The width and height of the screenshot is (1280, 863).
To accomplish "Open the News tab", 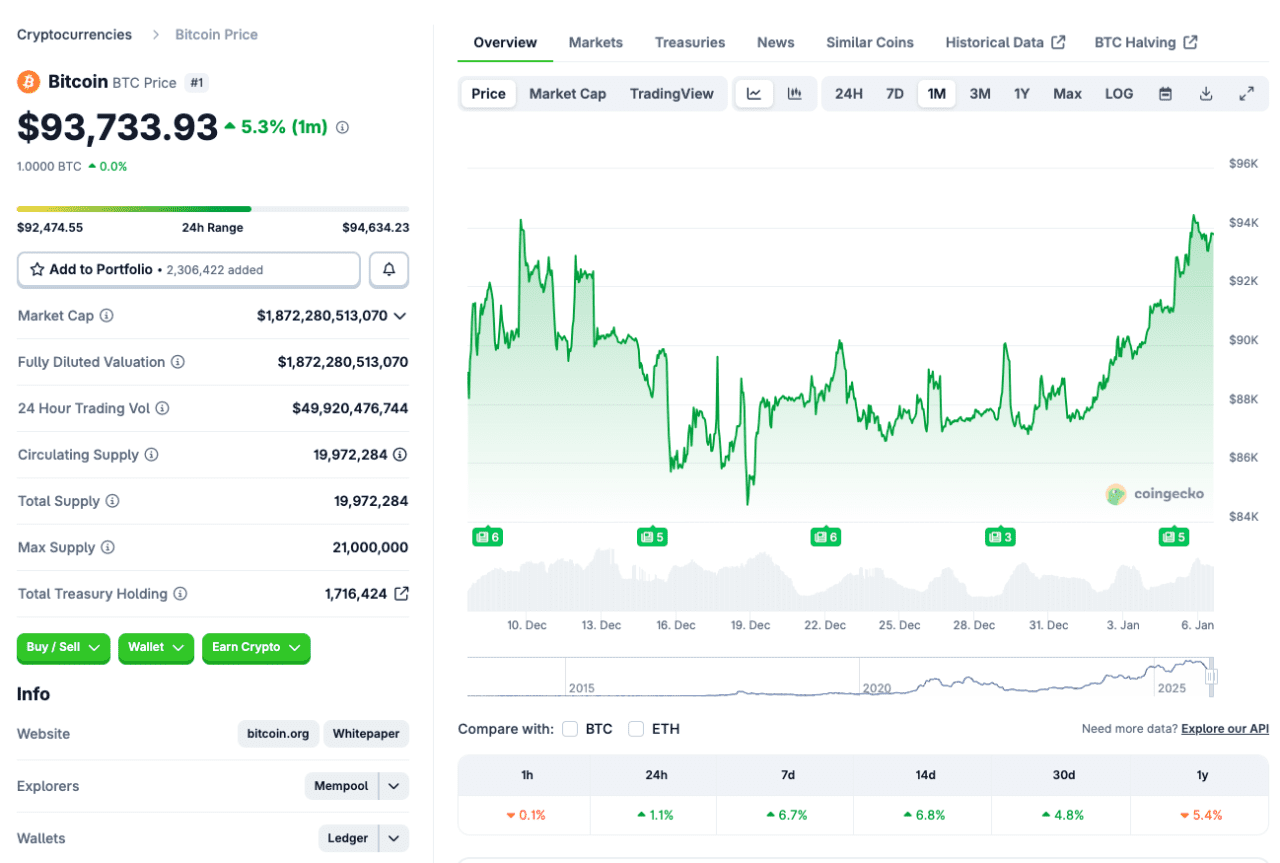I will [x=776, y=42].
